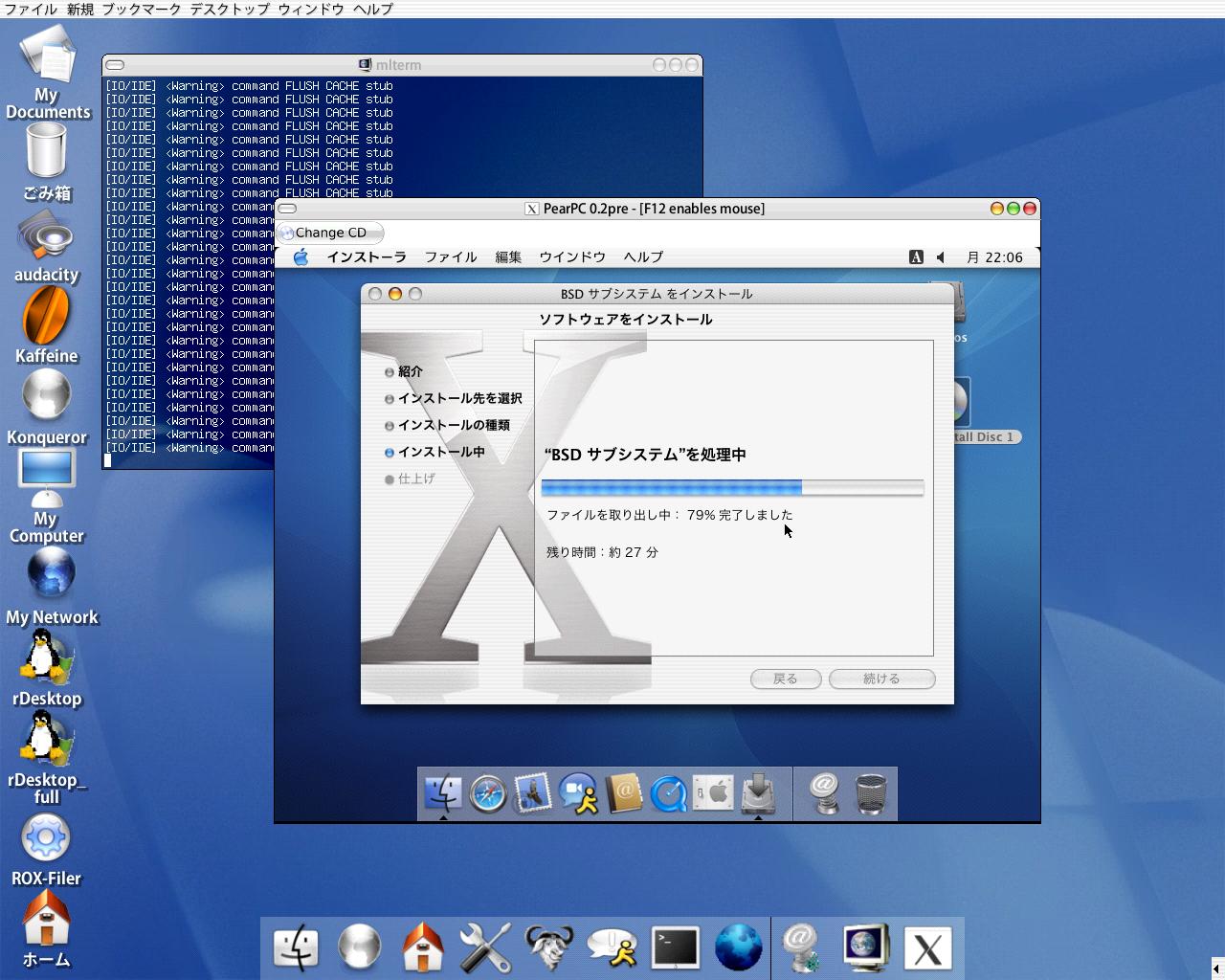Open ROX-Filer gear icon
This screenshot has width=1225, height=980.
(x=46, y=838)
